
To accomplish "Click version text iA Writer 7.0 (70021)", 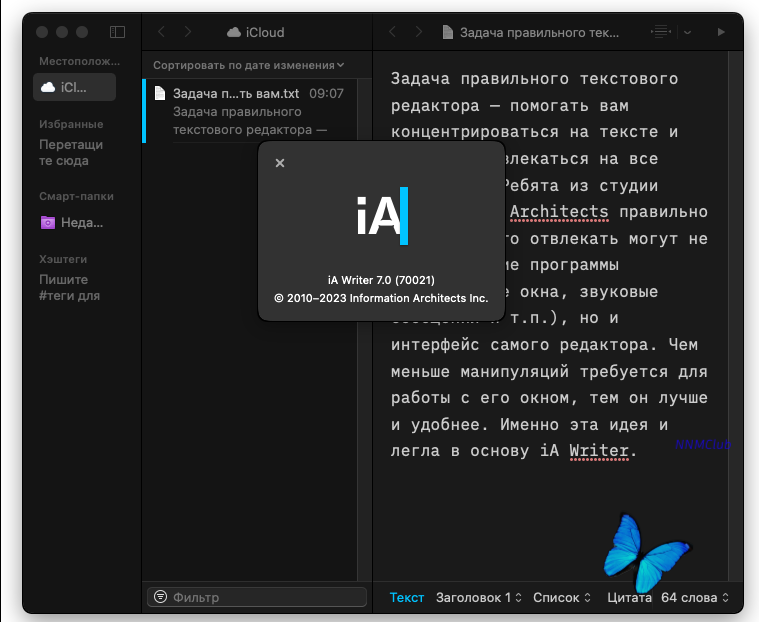I will [x=381, y=280].
